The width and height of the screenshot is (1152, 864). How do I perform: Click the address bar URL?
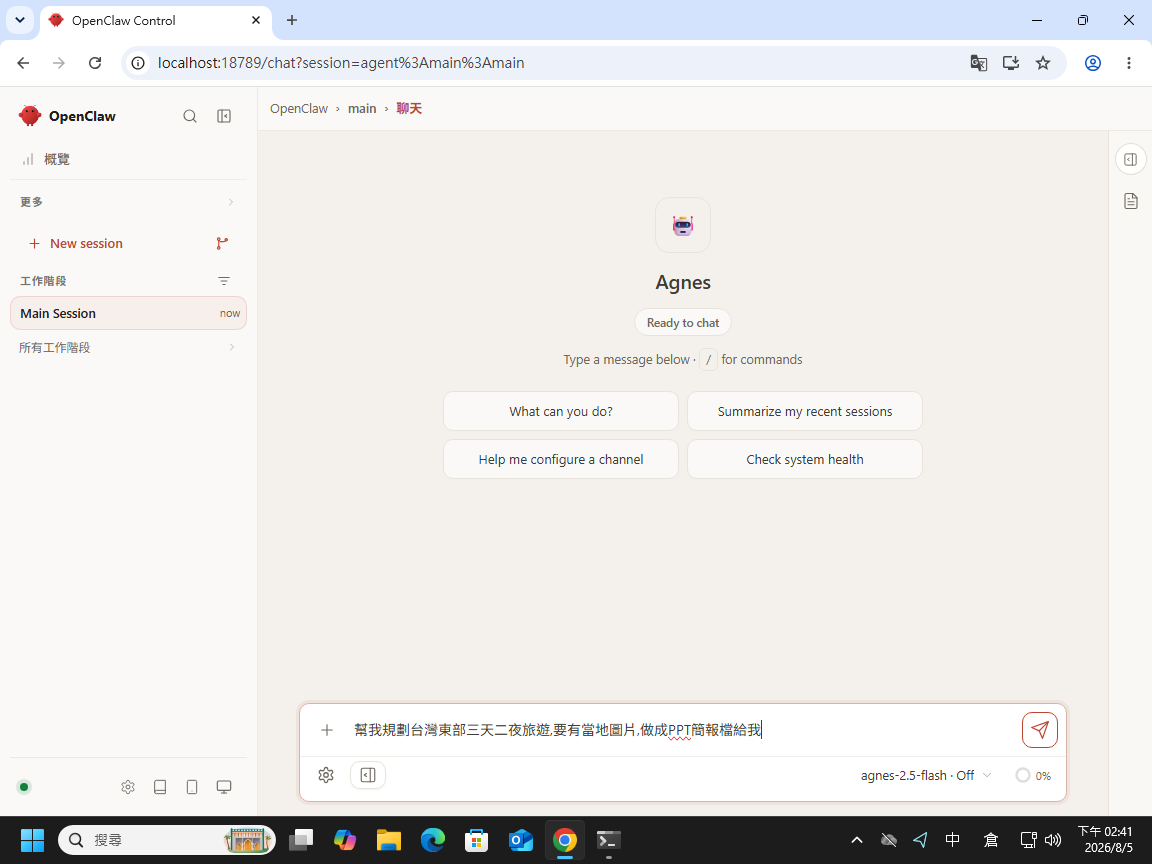click(341, 63)
